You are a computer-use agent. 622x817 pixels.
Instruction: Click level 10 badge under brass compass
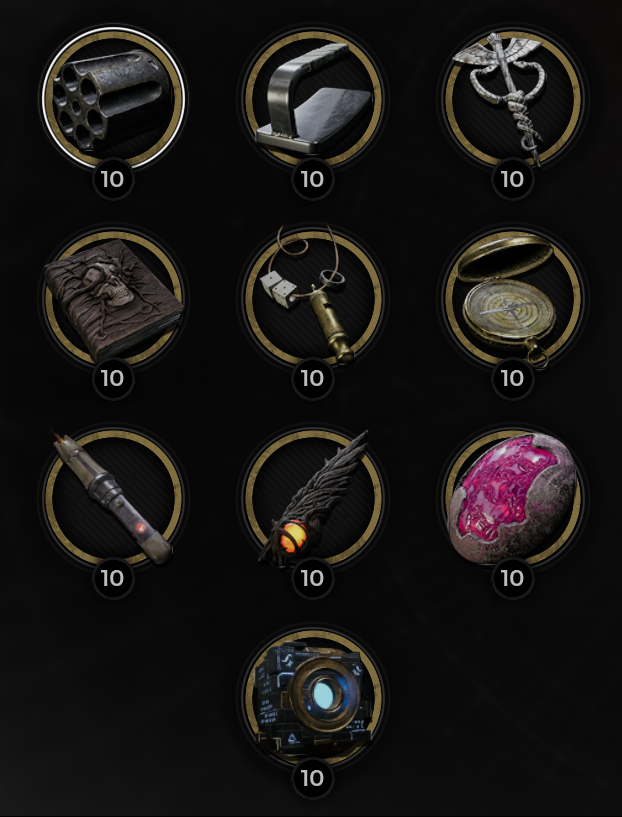512,379
